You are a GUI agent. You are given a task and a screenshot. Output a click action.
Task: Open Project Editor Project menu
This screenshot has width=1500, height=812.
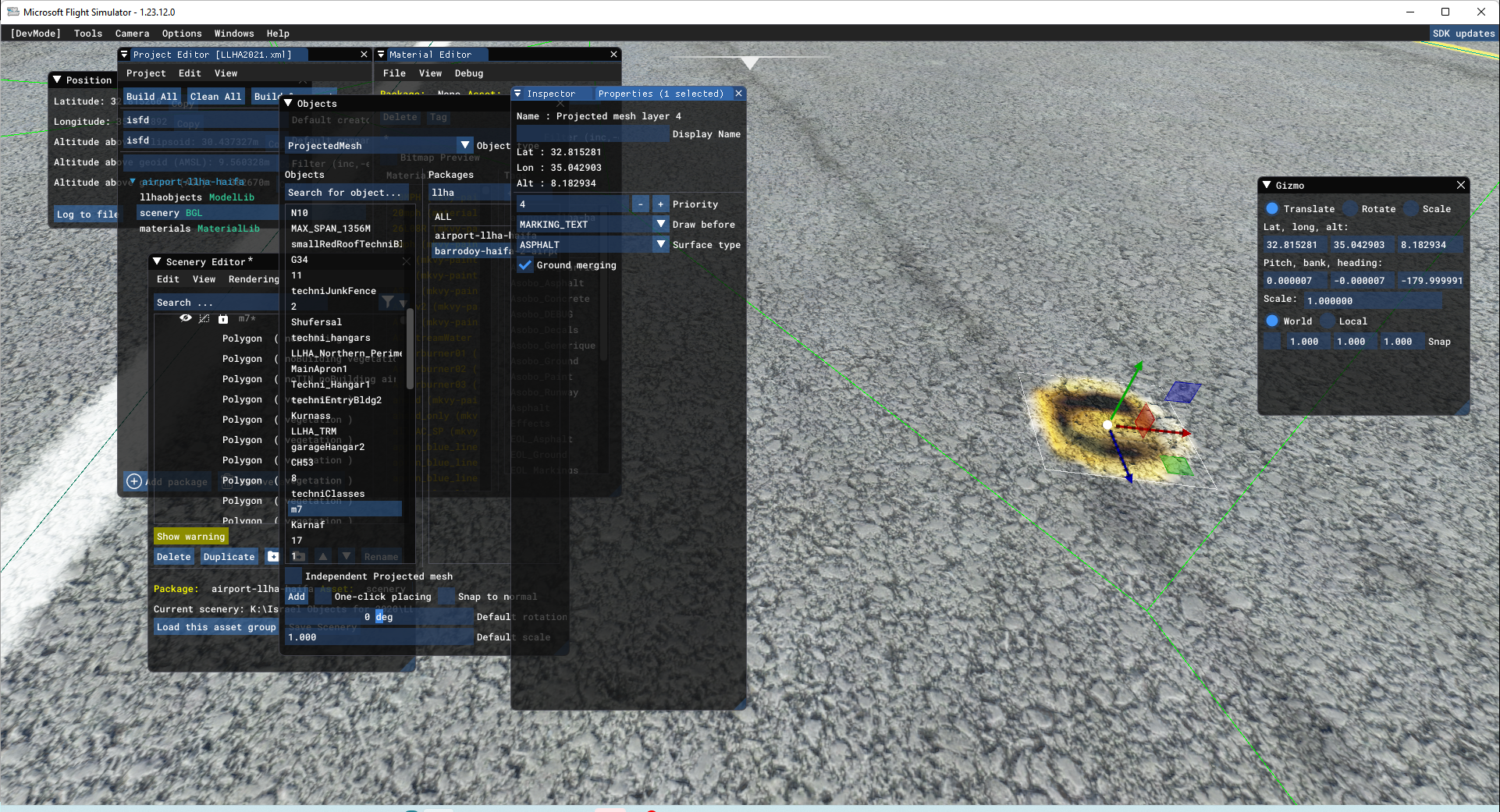coord(146,73)
